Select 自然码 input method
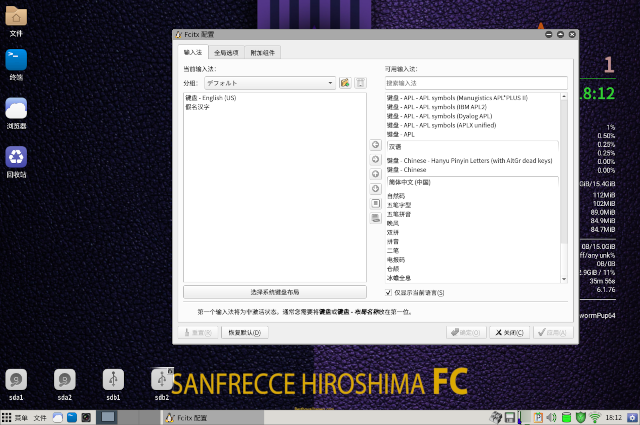Image resolution: width=640 pixels, height=425 pixels. pyautogui.click(x=473, y=196)
